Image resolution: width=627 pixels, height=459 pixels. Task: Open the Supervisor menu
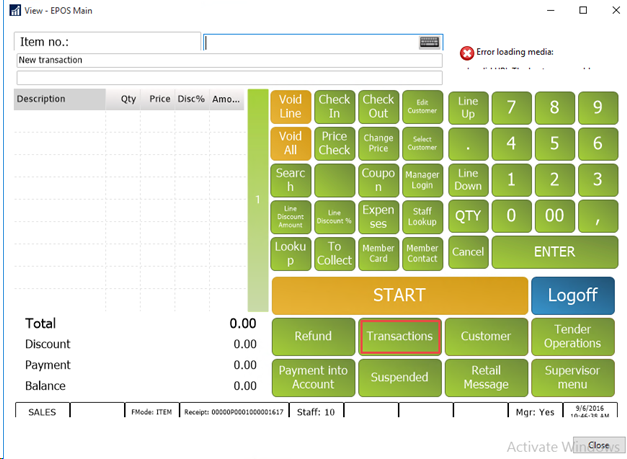(572, 378)
